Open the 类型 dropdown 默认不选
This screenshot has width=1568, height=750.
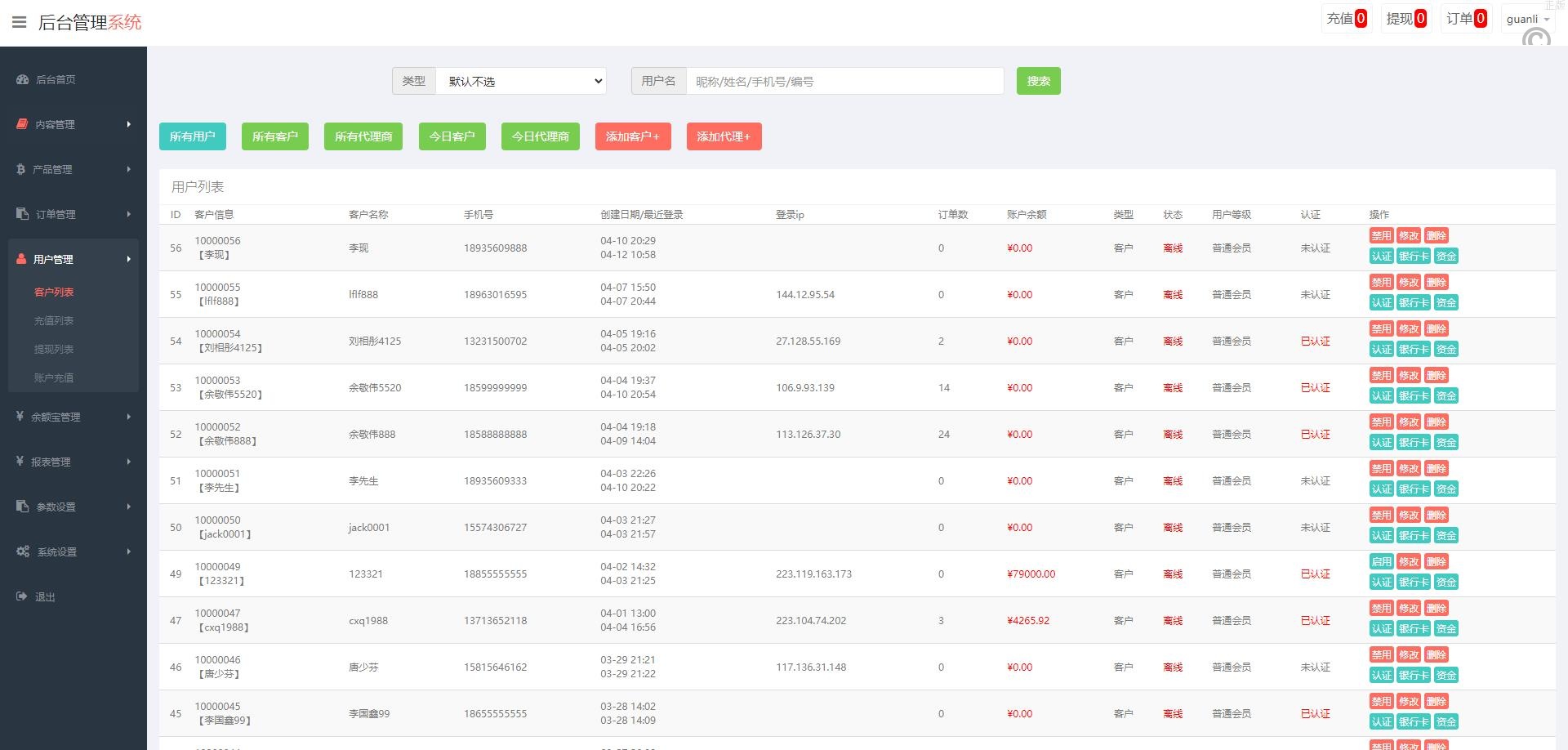pos(521,81)
